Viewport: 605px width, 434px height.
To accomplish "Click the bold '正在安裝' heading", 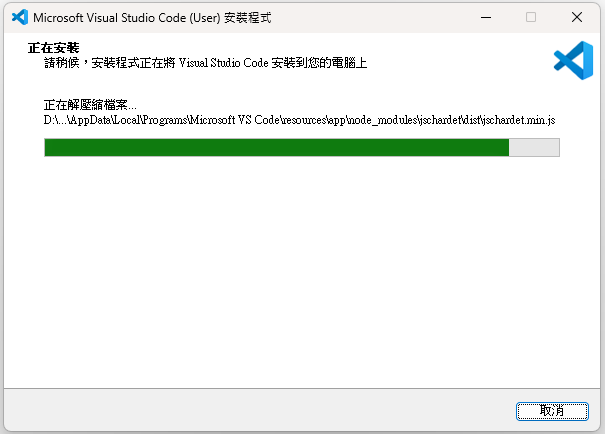I will (54, 48).
